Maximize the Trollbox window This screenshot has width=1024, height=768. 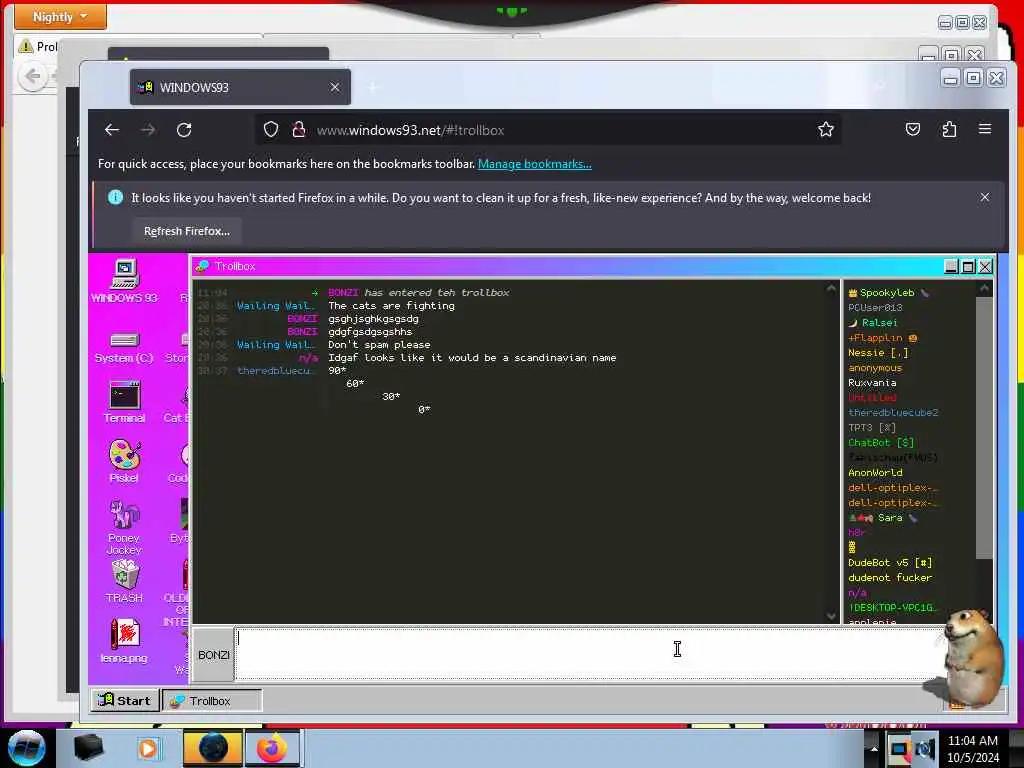point(968,266)
